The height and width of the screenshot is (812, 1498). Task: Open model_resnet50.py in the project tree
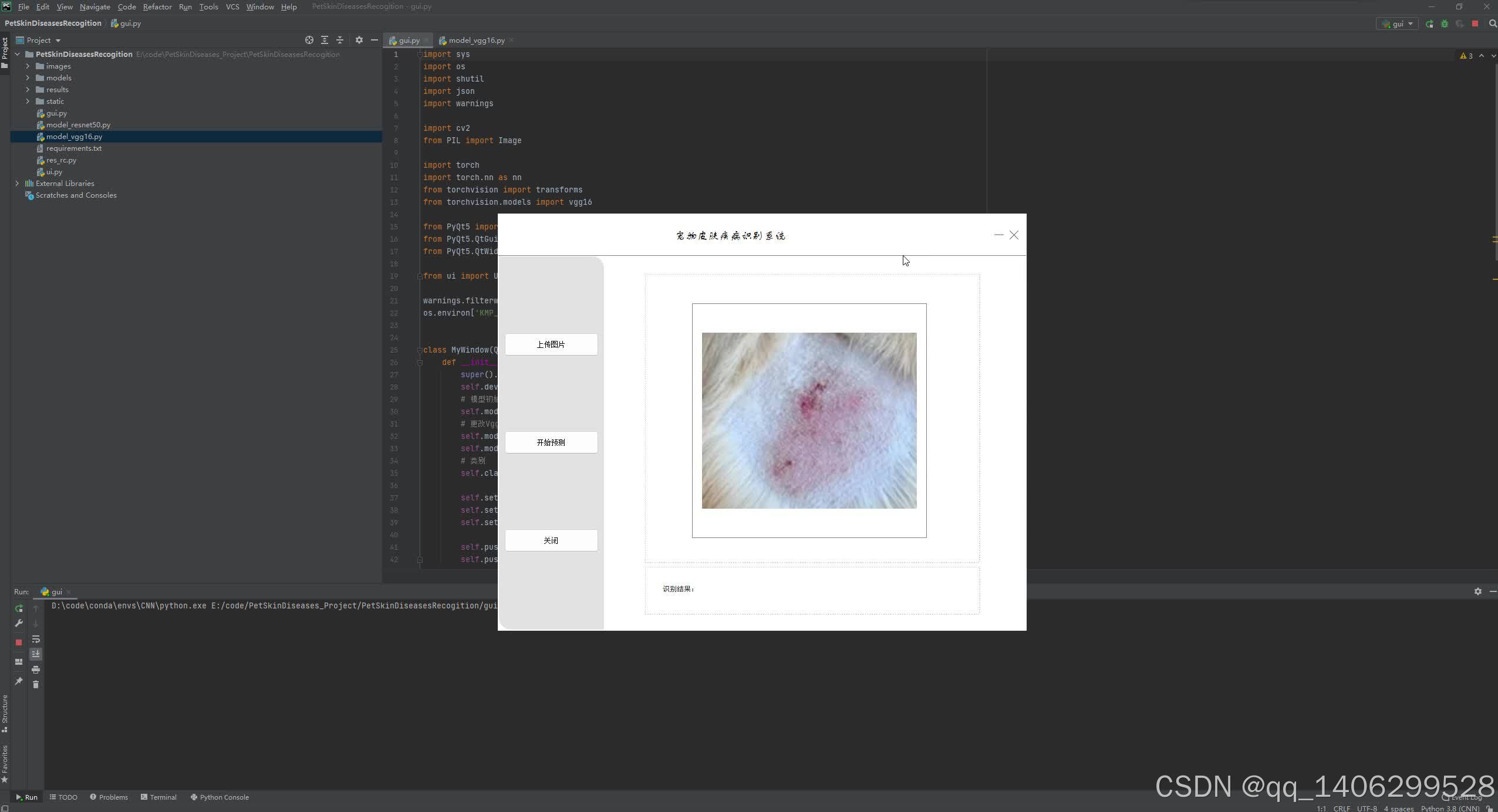click(x=78, y=125)
